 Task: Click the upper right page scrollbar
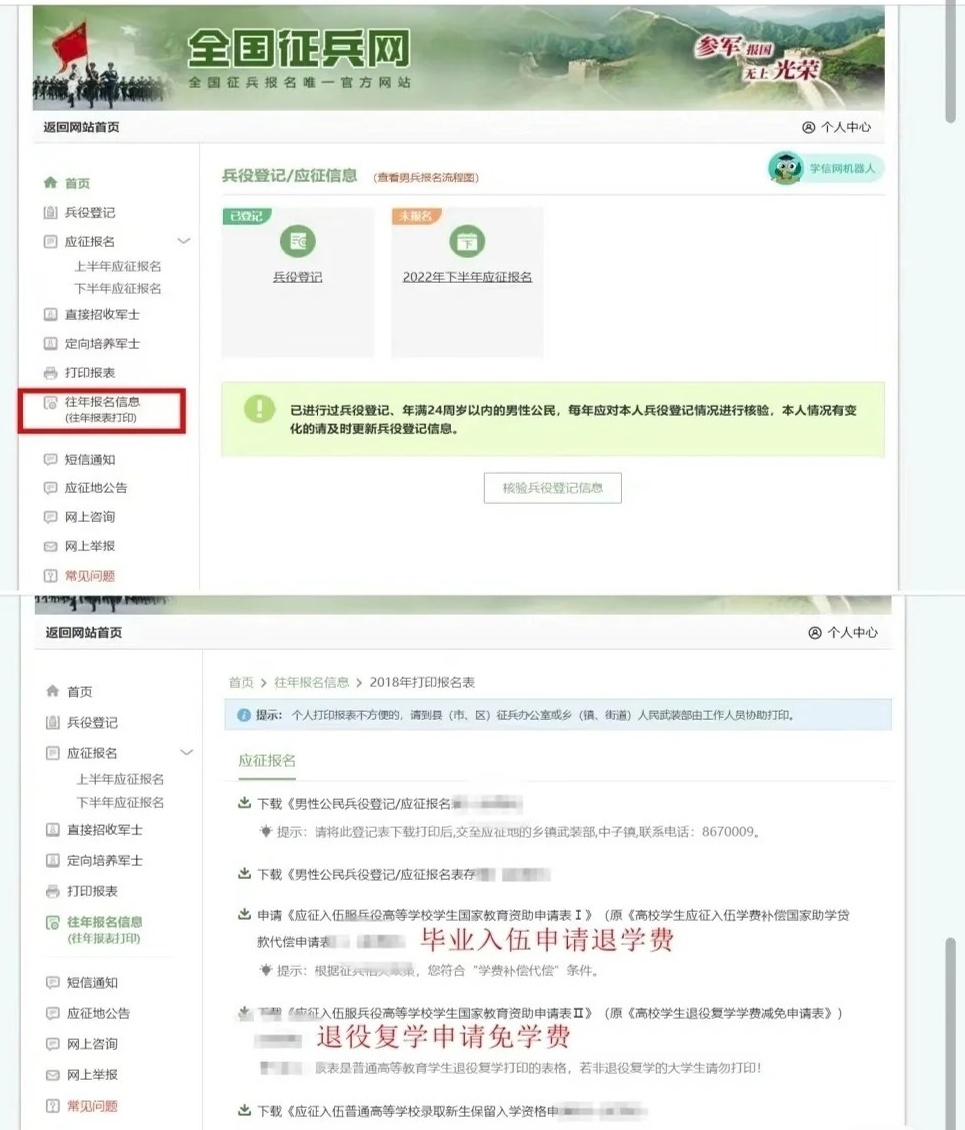point(952,63)
